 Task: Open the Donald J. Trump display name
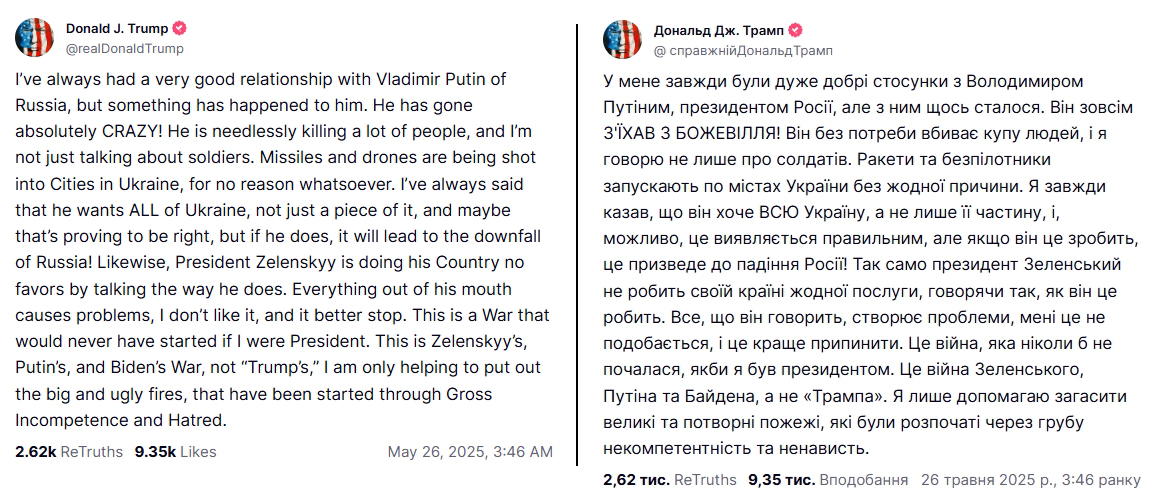pyautogui.click(x=117, y=28)
